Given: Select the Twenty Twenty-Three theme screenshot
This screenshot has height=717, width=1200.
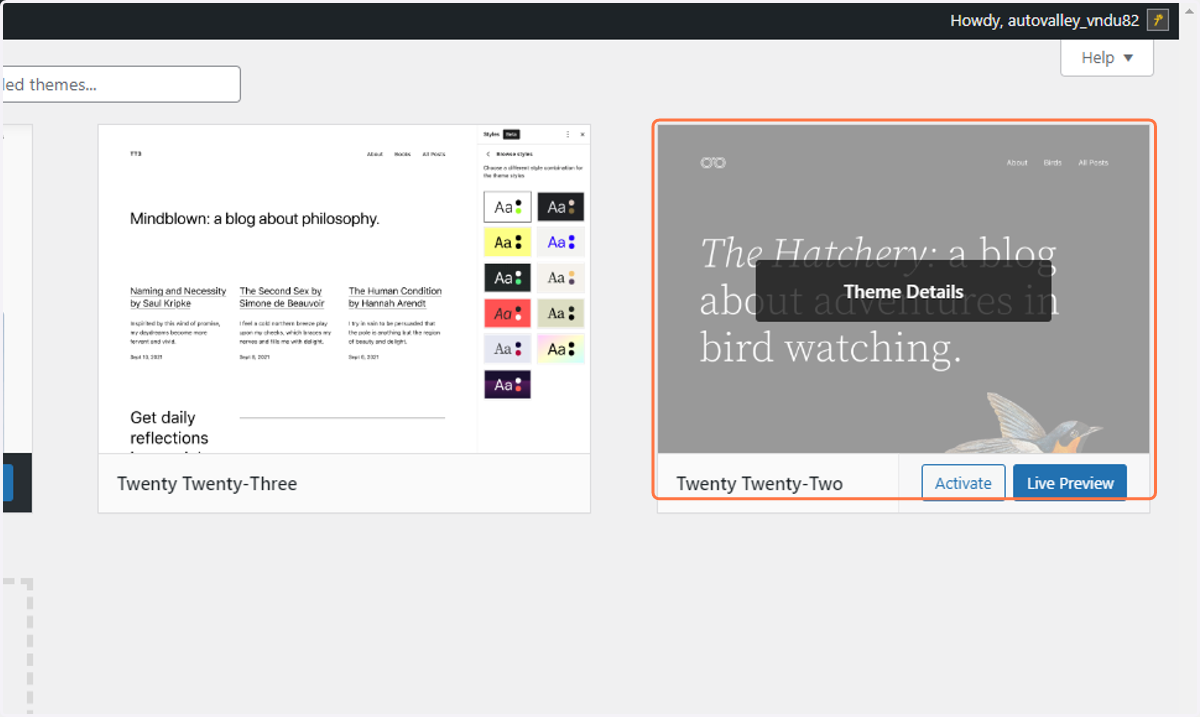Looking at the screenshot, I should pos(344,289).
